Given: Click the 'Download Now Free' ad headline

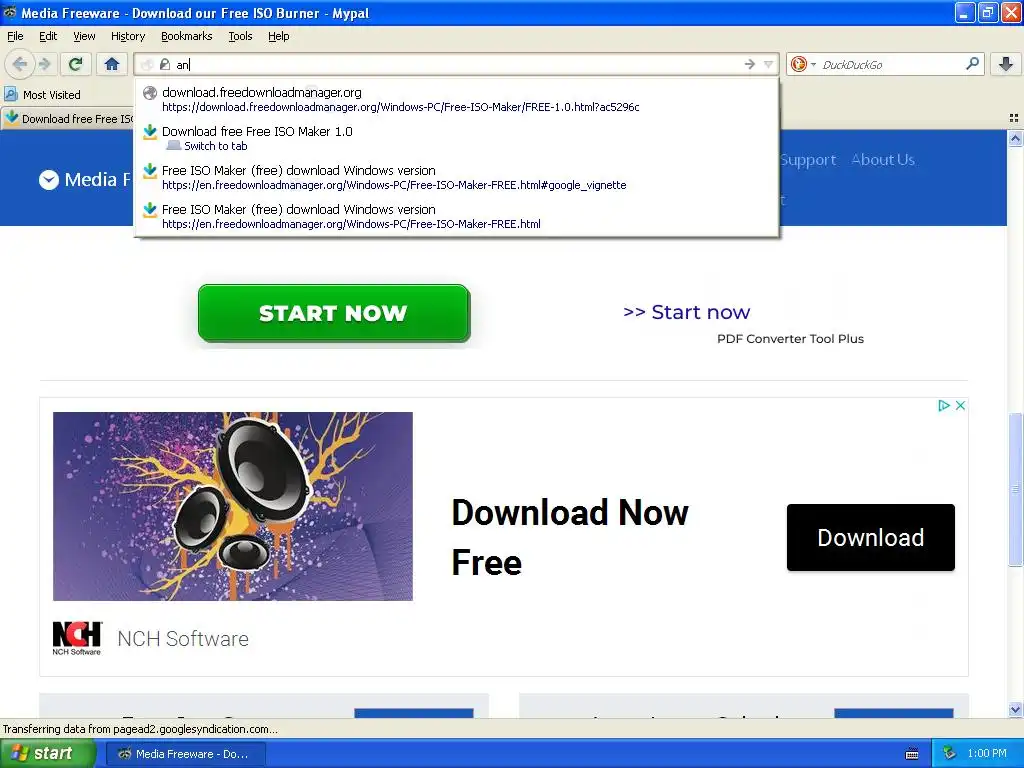Looking at the screenshot, I should pyautogui.click(x=569, y=537).
